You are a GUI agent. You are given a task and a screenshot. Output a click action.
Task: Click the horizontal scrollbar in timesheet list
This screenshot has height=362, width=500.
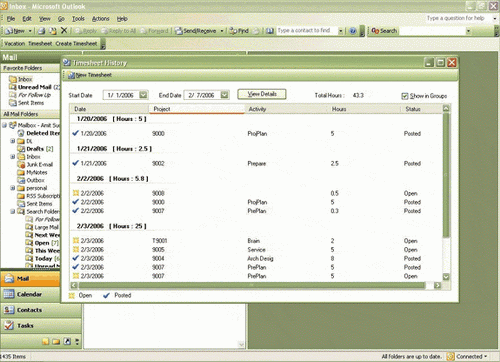pyautogui.click(x=252, y=285)
